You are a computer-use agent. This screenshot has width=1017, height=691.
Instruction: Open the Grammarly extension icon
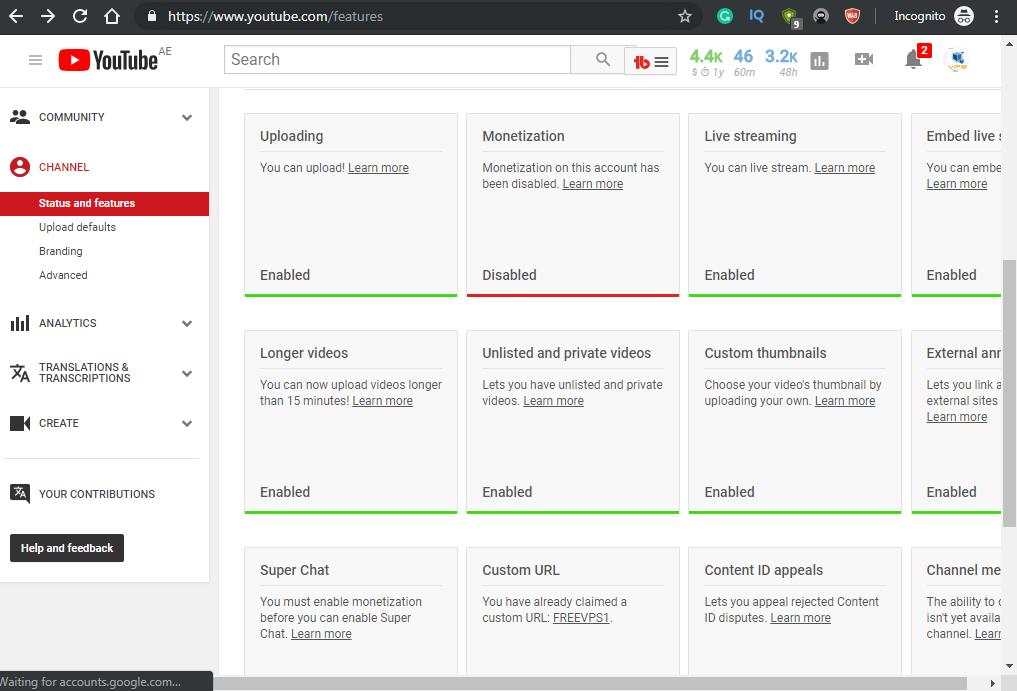pos(724,16)
